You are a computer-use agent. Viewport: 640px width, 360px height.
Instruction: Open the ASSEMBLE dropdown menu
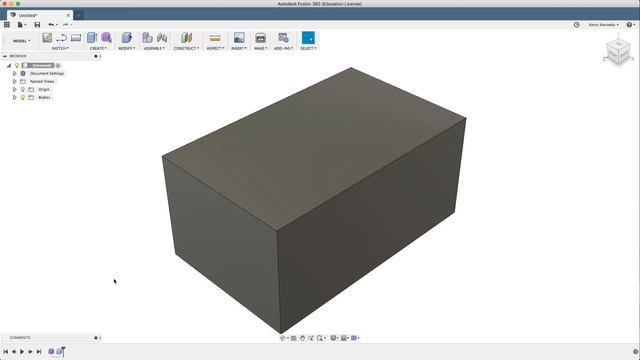(x=154, y=48)
